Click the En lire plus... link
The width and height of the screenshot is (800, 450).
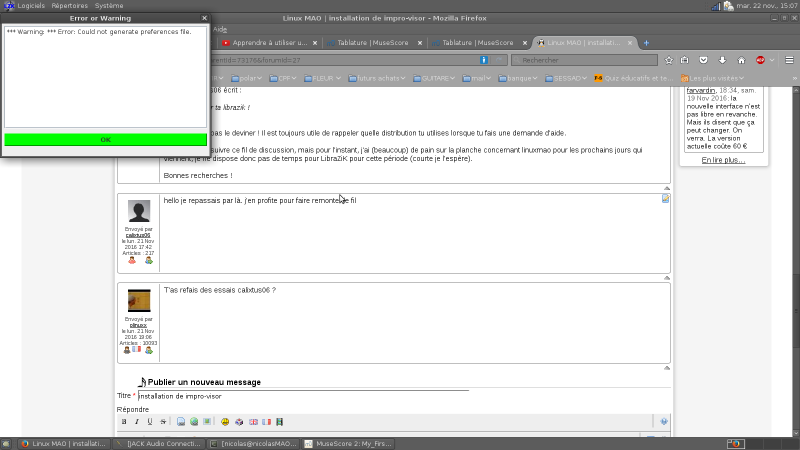pos(723,160)
